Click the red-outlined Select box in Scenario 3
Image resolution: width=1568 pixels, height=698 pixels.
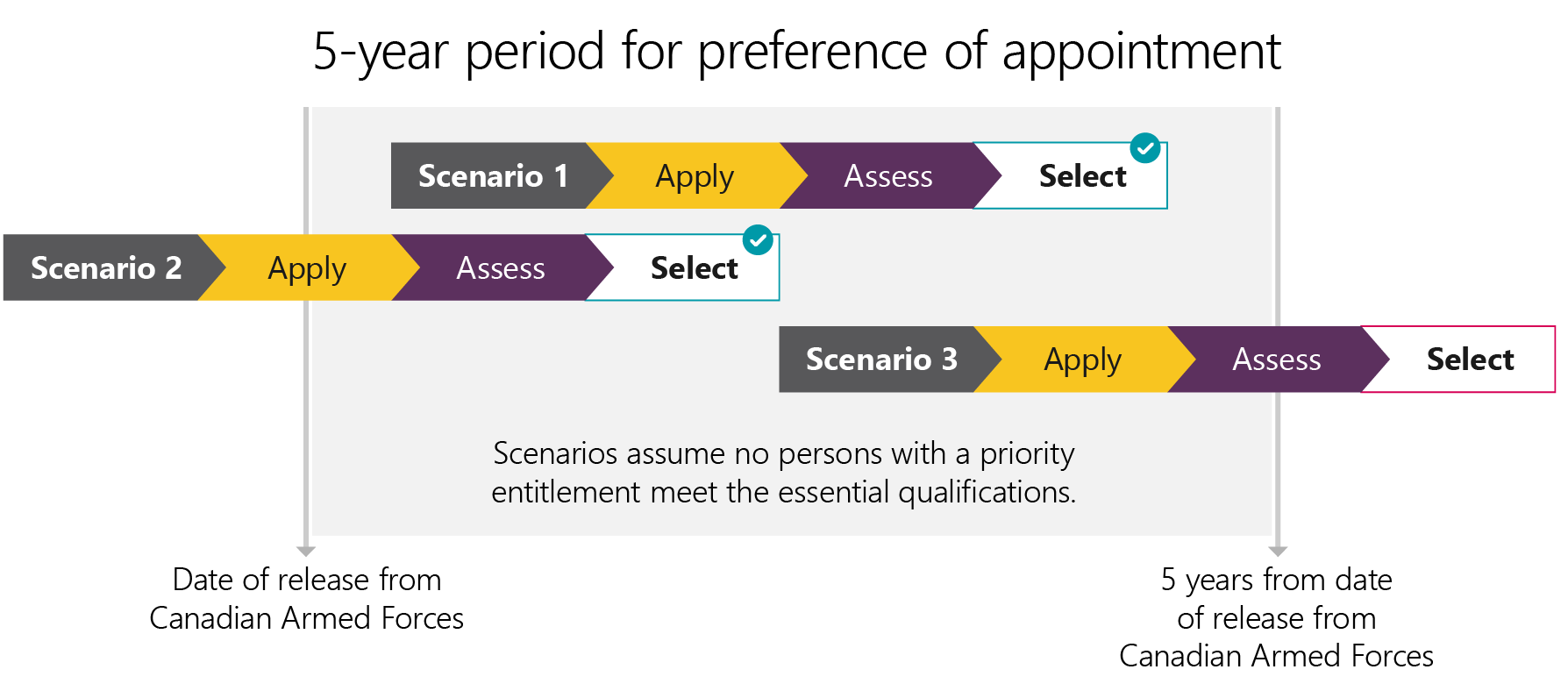pyautogui.click(x=1470, y=360)
